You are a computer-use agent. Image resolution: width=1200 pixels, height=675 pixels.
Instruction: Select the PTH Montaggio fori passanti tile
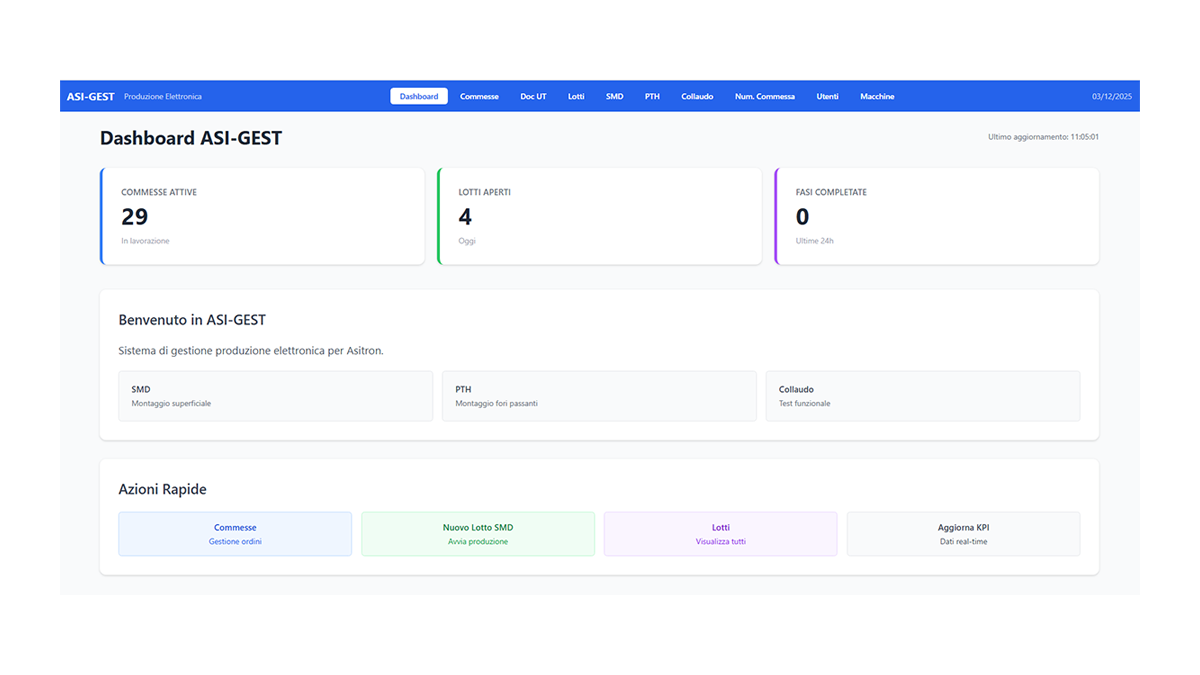pos(599,396)
